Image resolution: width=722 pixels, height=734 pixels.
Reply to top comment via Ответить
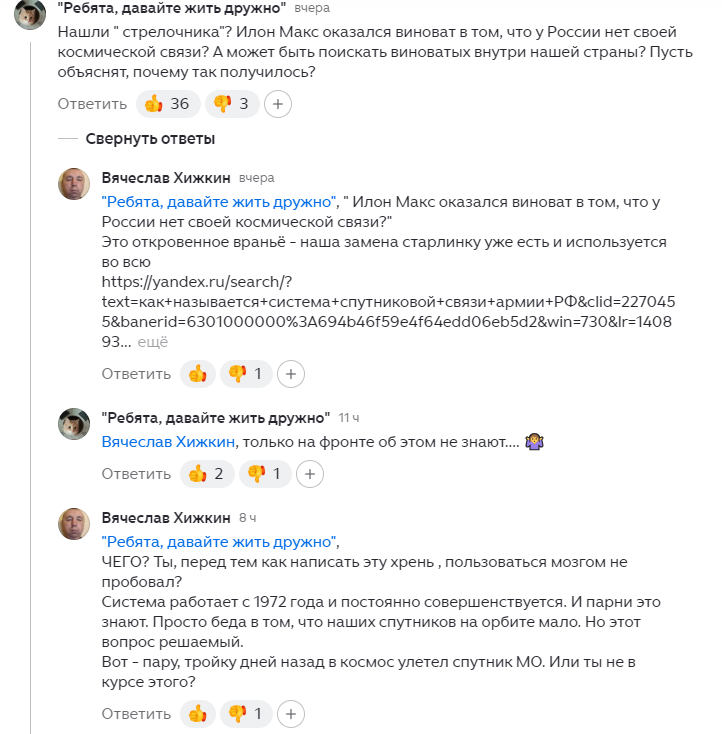tap(92, 104)
